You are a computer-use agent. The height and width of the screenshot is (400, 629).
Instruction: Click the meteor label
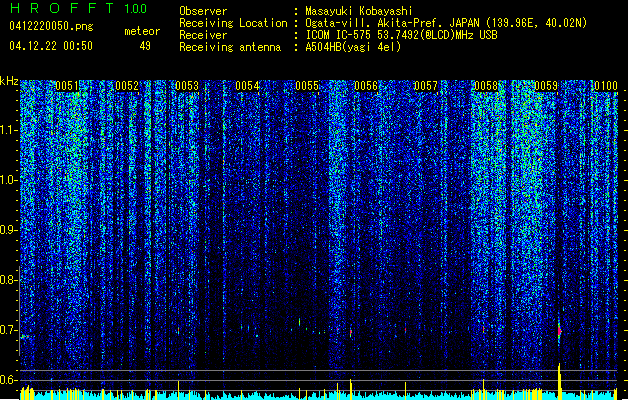142,31
